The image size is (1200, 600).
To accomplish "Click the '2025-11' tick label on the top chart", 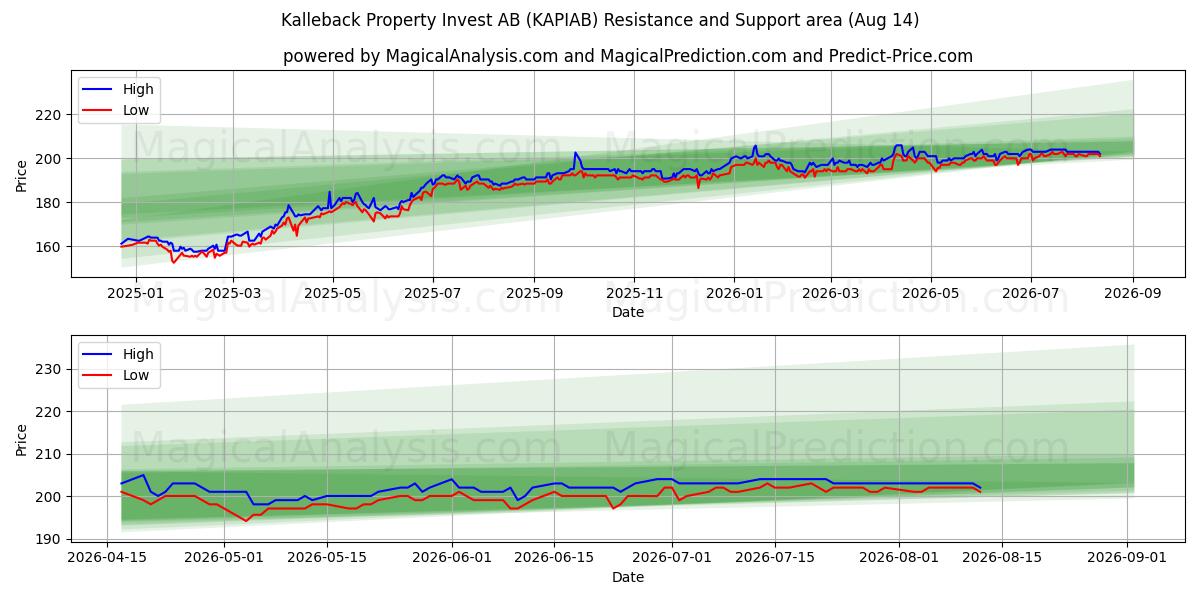I will tap(634, 294).
